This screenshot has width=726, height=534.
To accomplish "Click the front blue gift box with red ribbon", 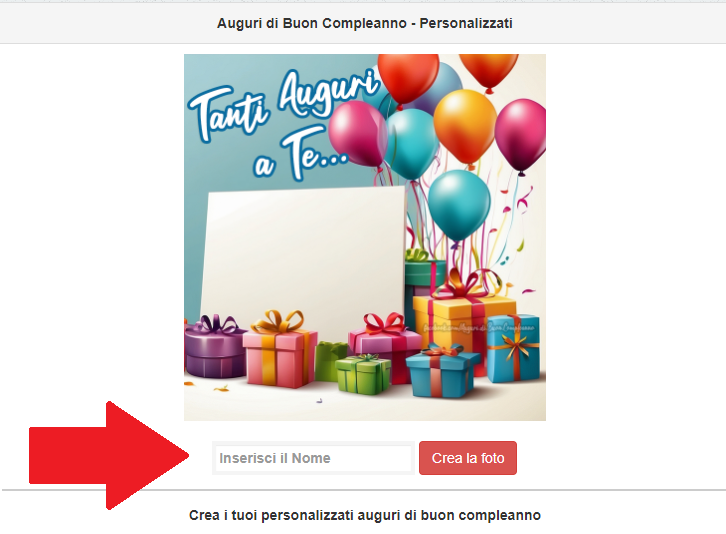I will tap(442, 371).
